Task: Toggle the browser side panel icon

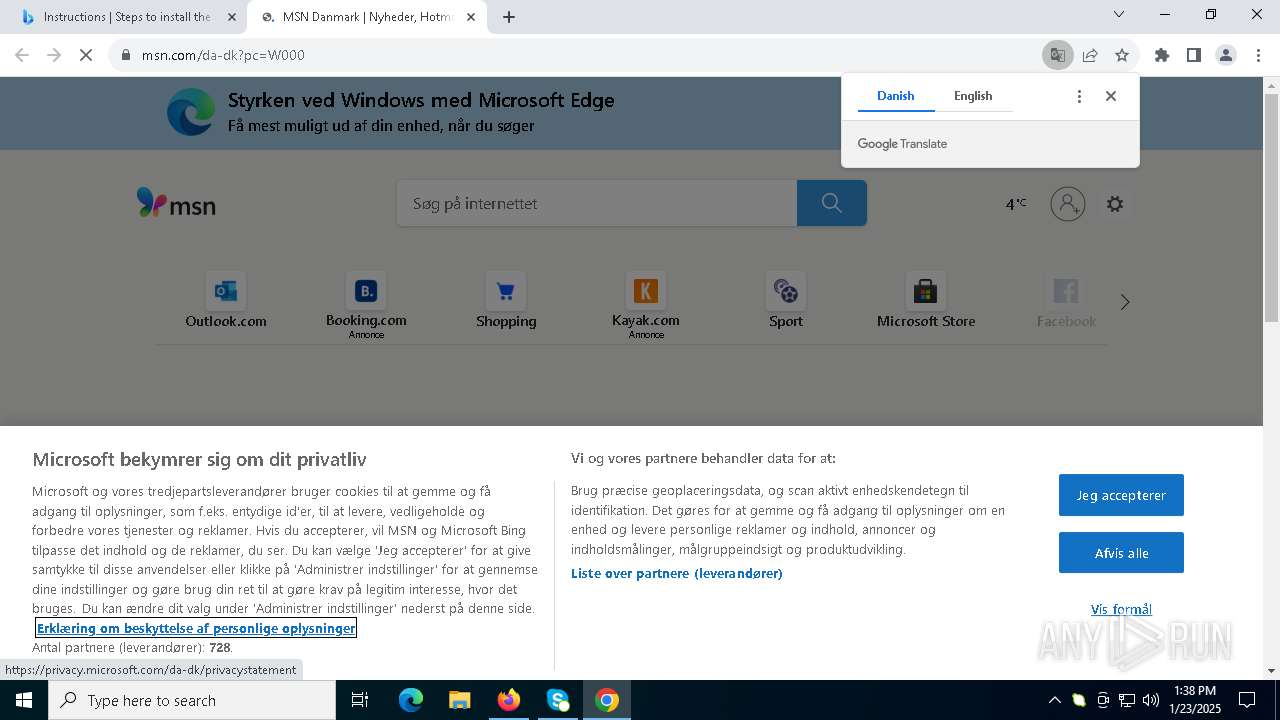Action: 1193,55
